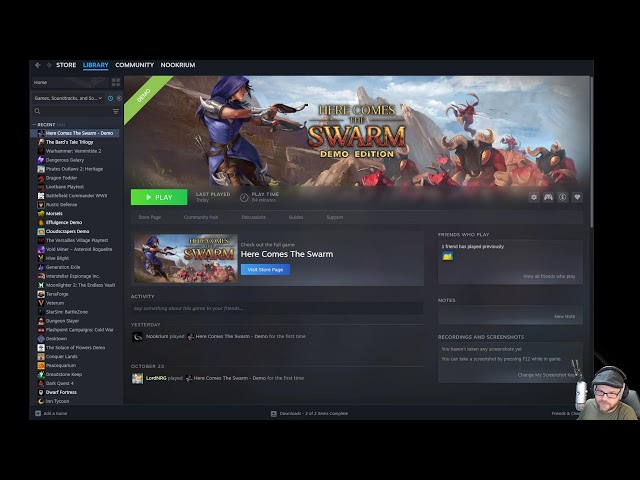The width and height of the screenshot is (640, 480).
Task: Click the Add a Game plus icon
Action: (x=38, y=413)
